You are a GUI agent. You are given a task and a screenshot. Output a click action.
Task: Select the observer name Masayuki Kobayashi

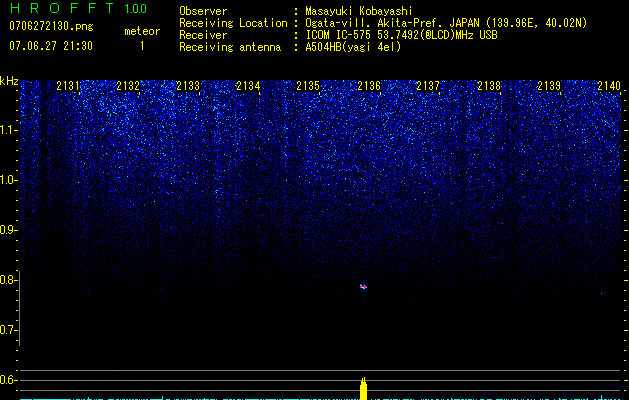pos(359,11)
